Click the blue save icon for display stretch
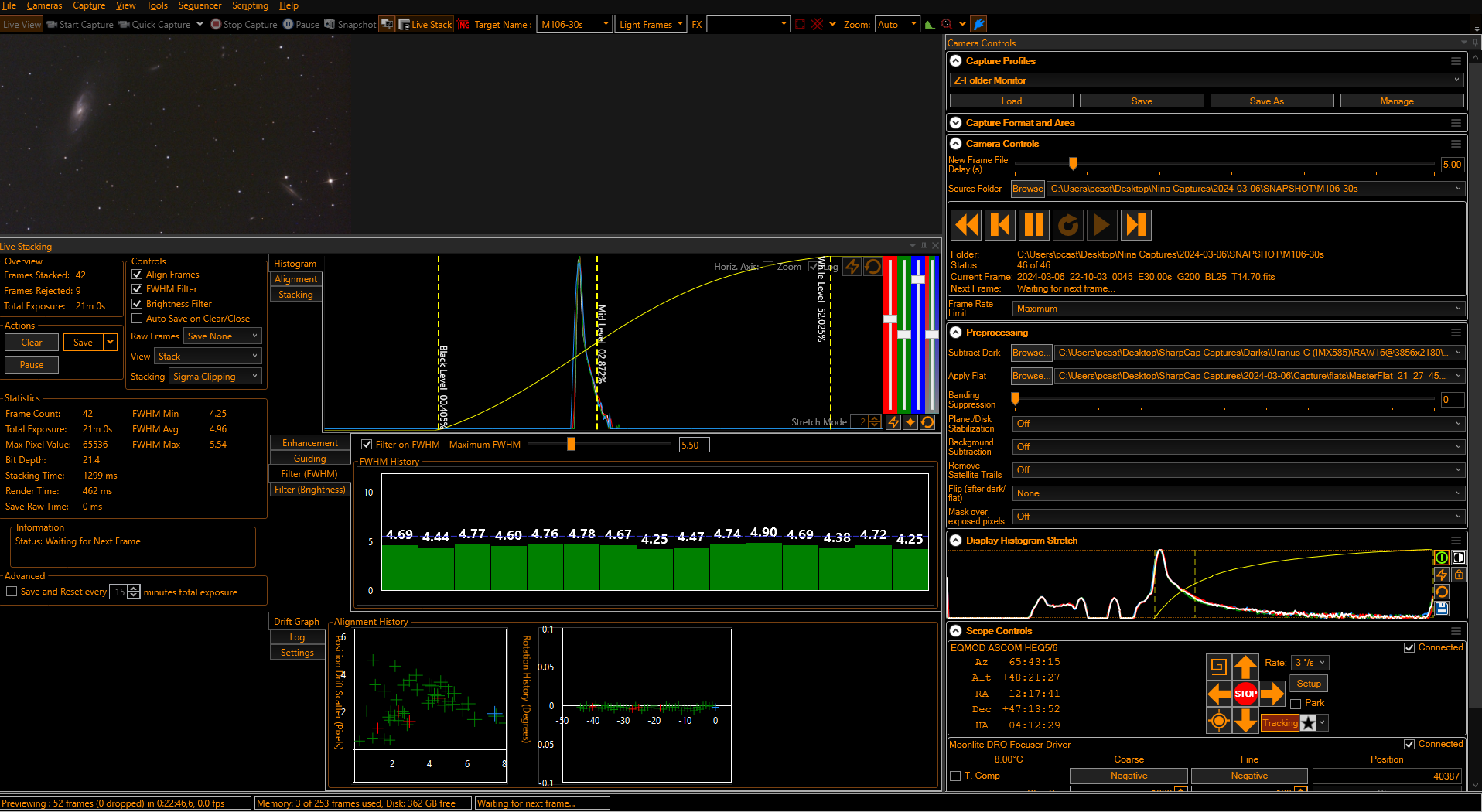 [x=1442, y=609]
